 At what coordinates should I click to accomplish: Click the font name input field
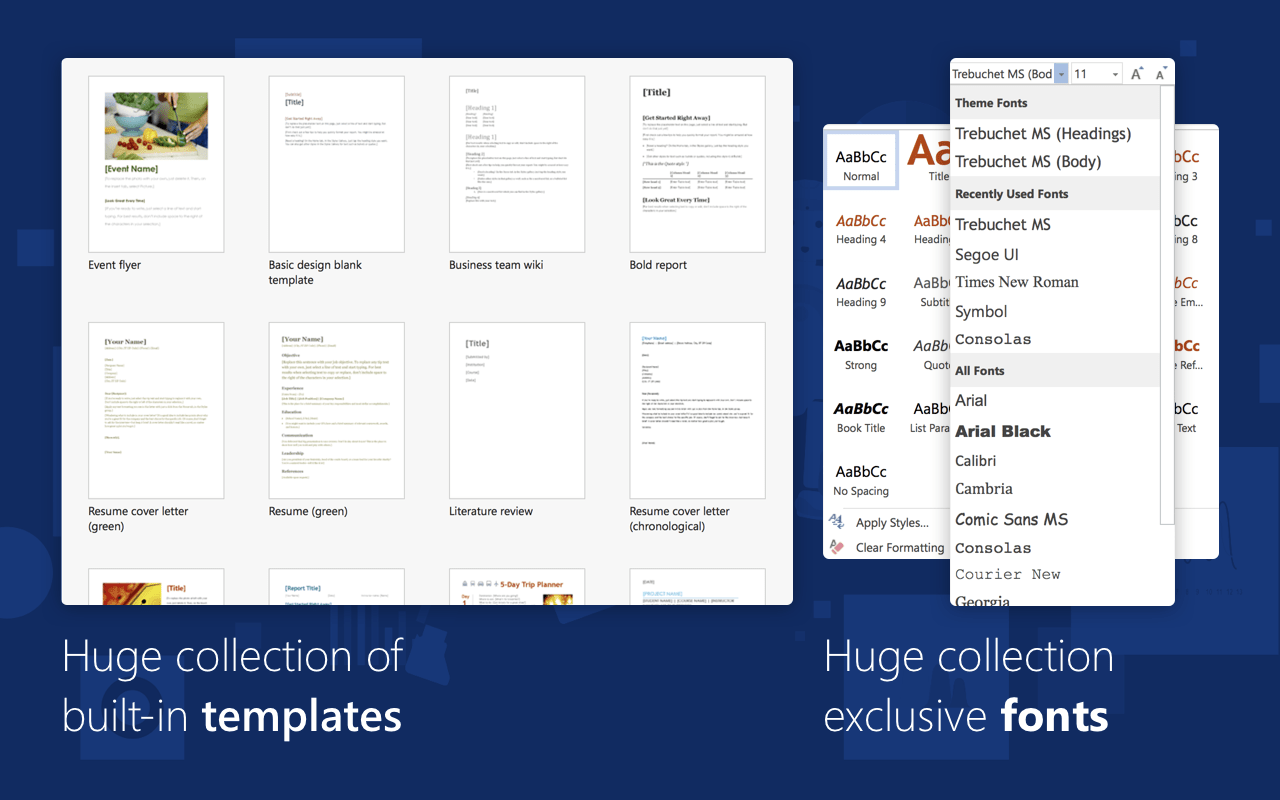click(1002, 74)
